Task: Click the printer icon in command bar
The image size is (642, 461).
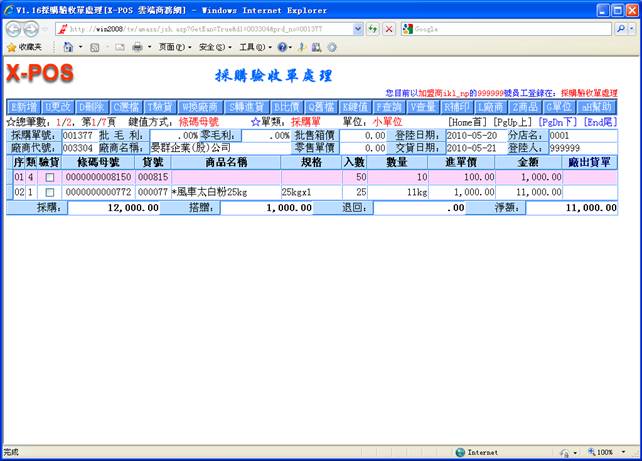Action: pos(136,47)
